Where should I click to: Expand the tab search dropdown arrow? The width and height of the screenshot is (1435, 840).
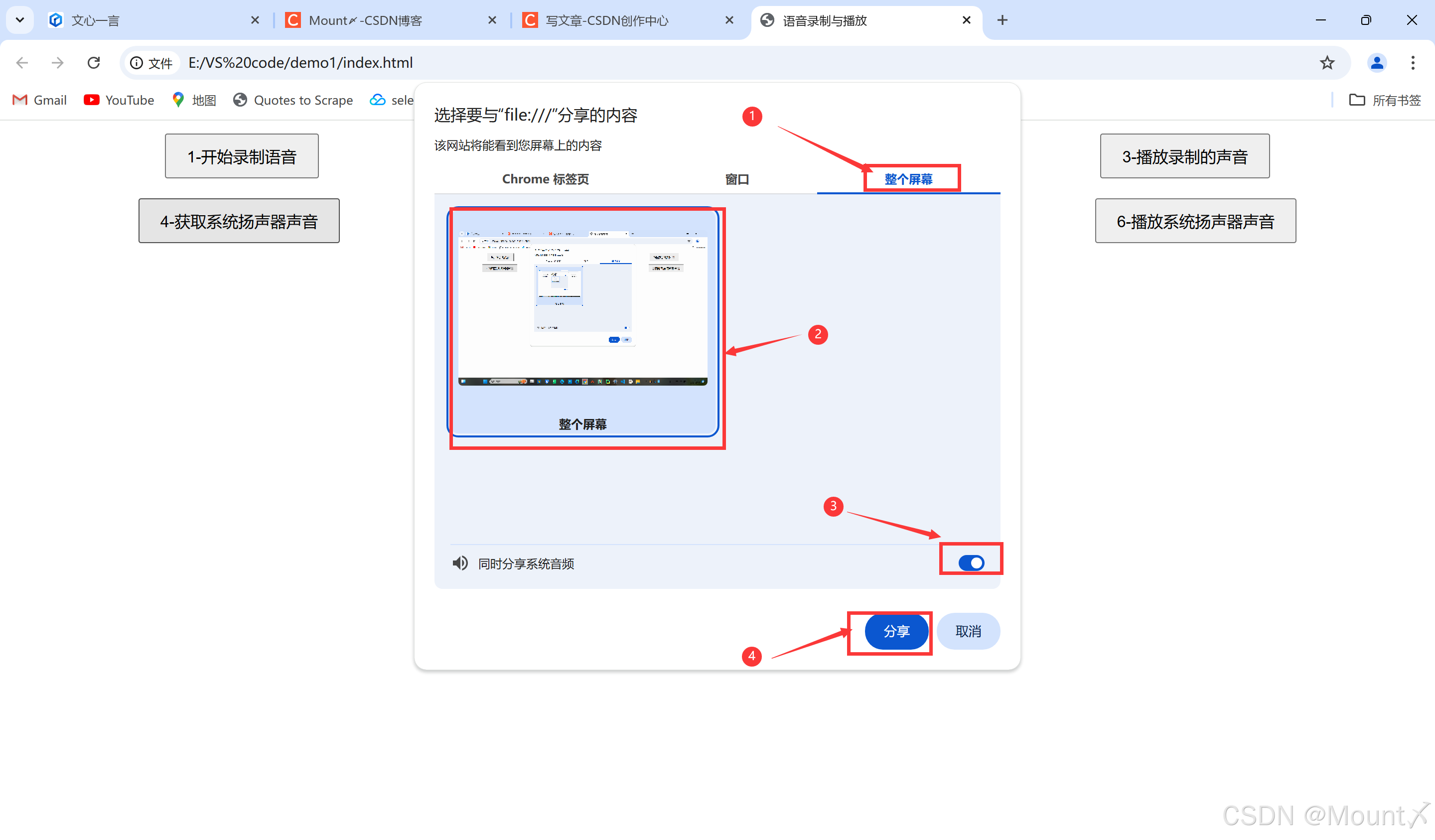[x=20, y=20]
